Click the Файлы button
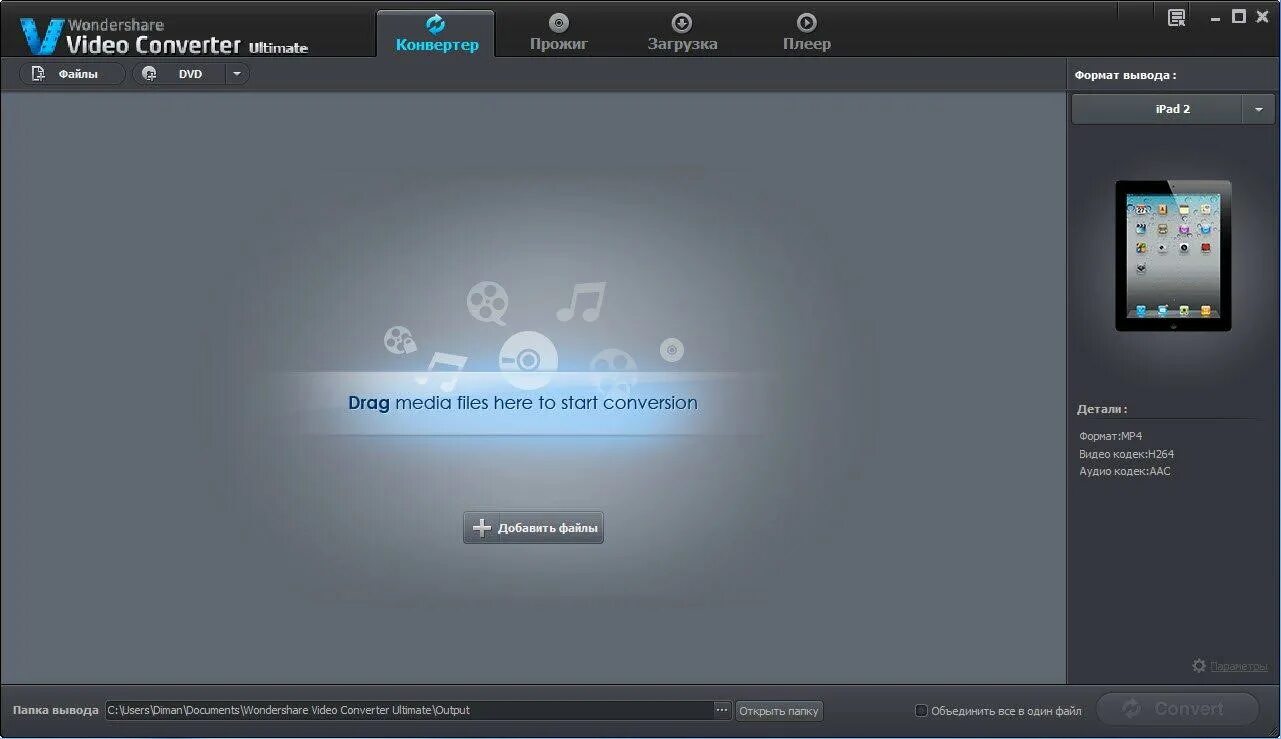Screen dimensions: 1281x739 [72, 74]
